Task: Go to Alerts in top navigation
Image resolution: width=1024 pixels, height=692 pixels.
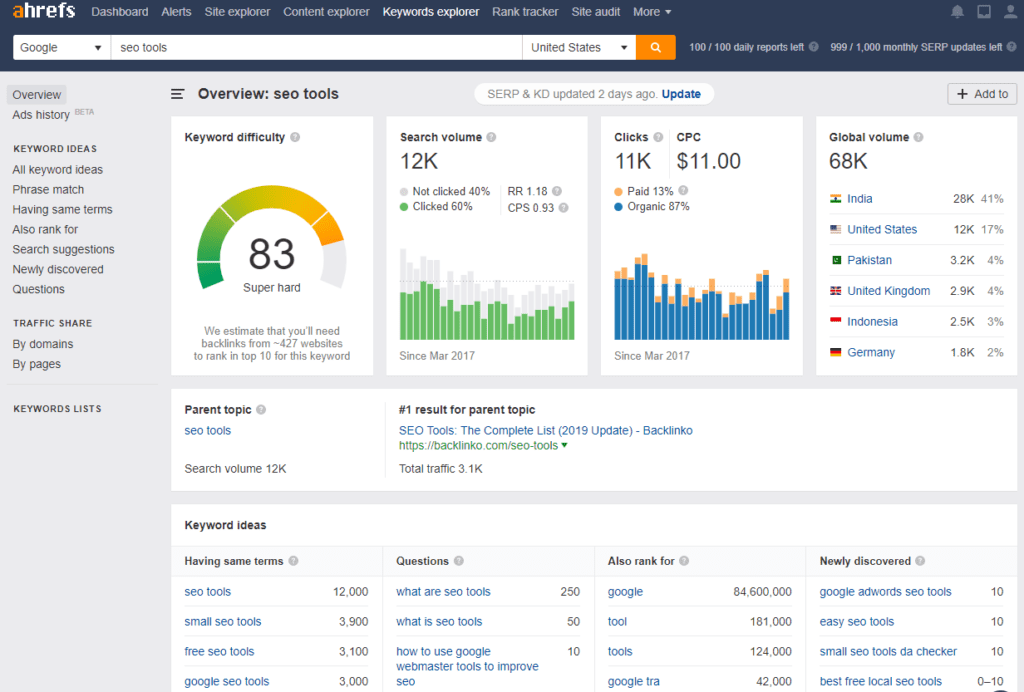Action: (176, 12)
